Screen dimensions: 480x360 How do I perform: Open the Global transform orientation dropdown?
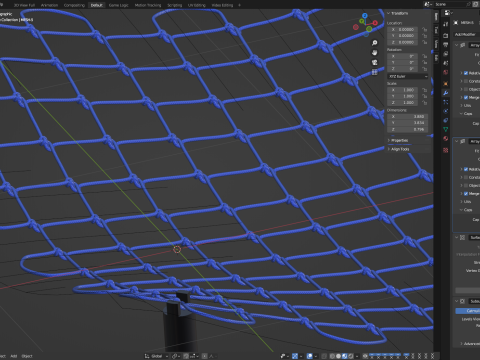157,356
